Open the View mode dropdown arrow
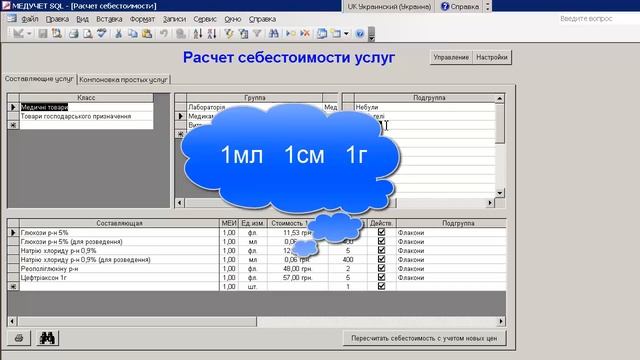The width and height of the screenshot is (640, 360). 29,33
